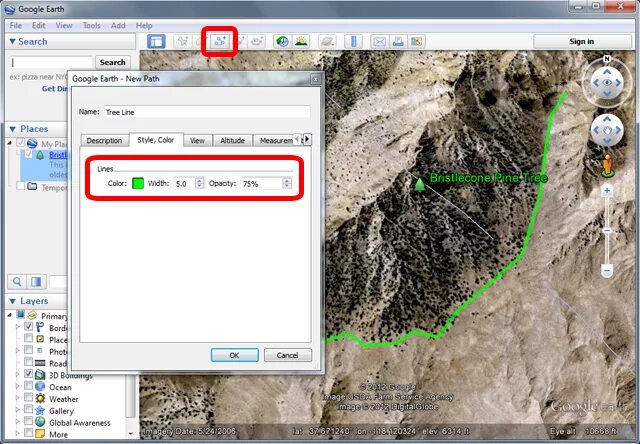Screen dimensions: 640x444
Task: Click the N north marker on the compass
Action: tap(607, 59)
